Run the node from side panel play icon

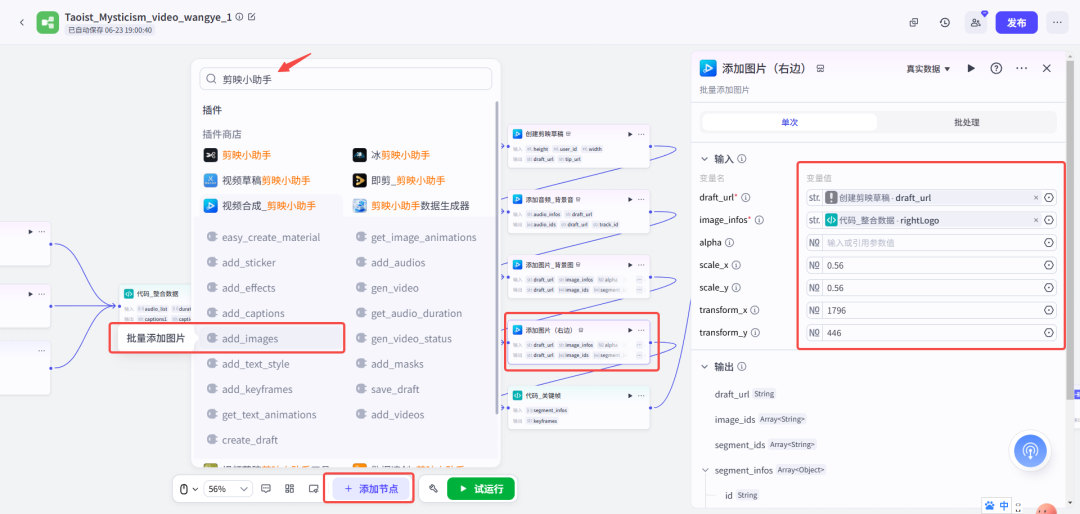tap(971, 68)
